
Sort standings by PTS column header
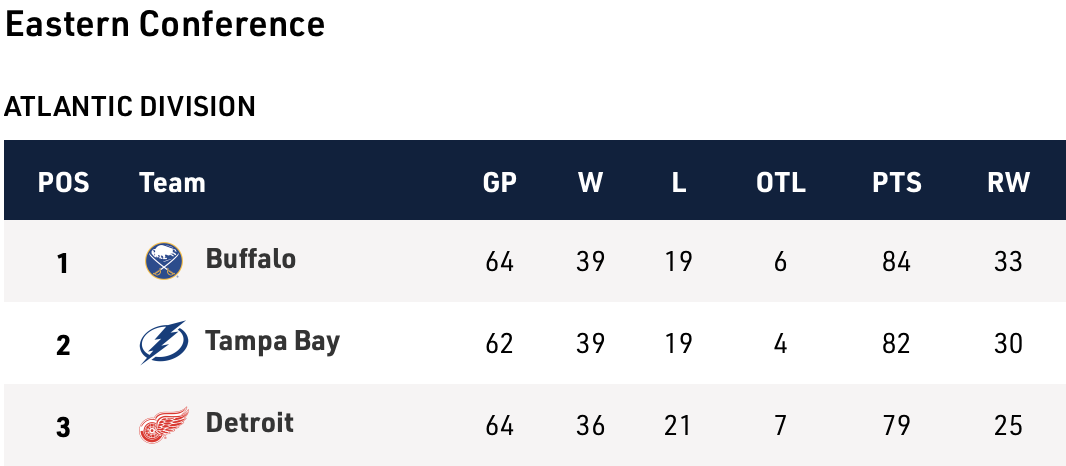tap(896, 183)
